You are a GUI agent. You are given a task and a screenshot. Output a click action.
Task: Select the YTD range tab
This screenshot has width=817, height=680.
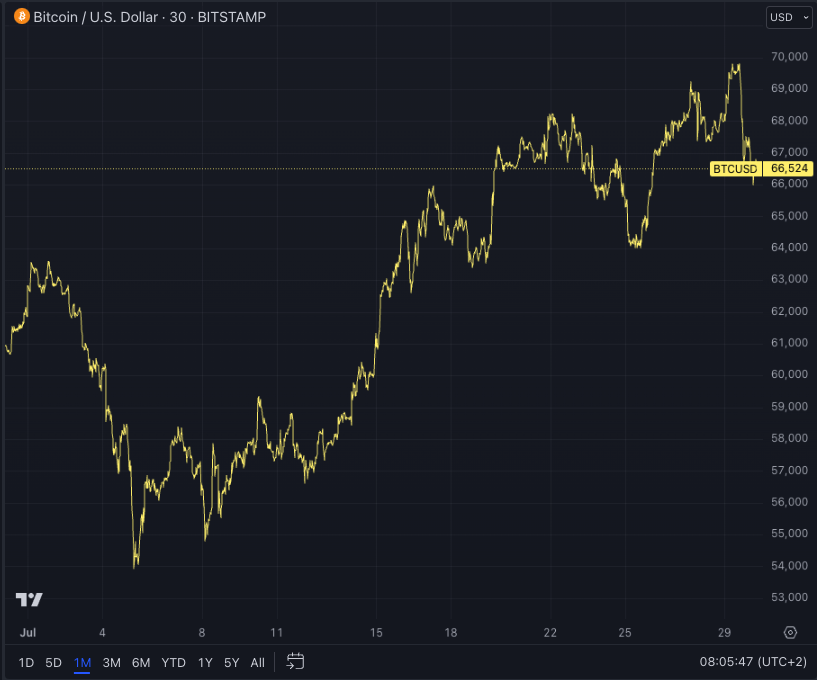(173, 662)
